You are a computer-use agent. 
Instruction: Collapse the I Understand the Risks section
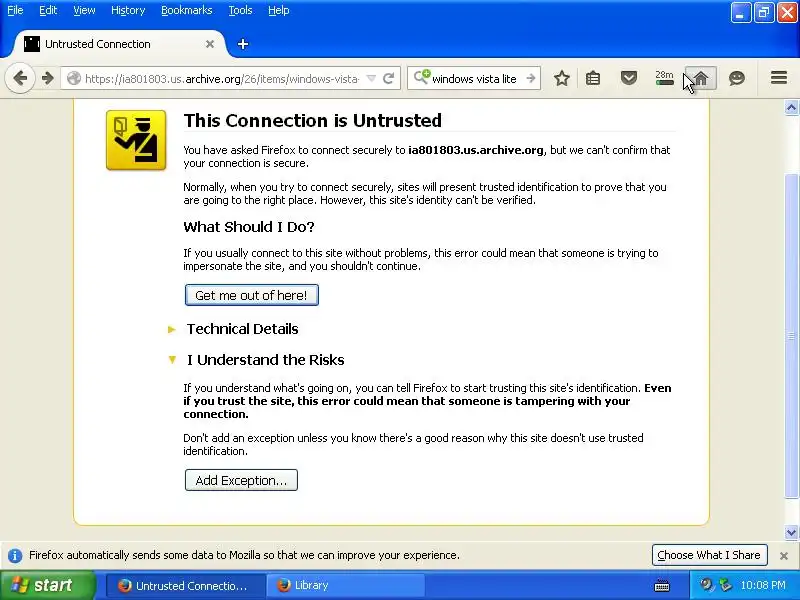click(x=256, y=360)
